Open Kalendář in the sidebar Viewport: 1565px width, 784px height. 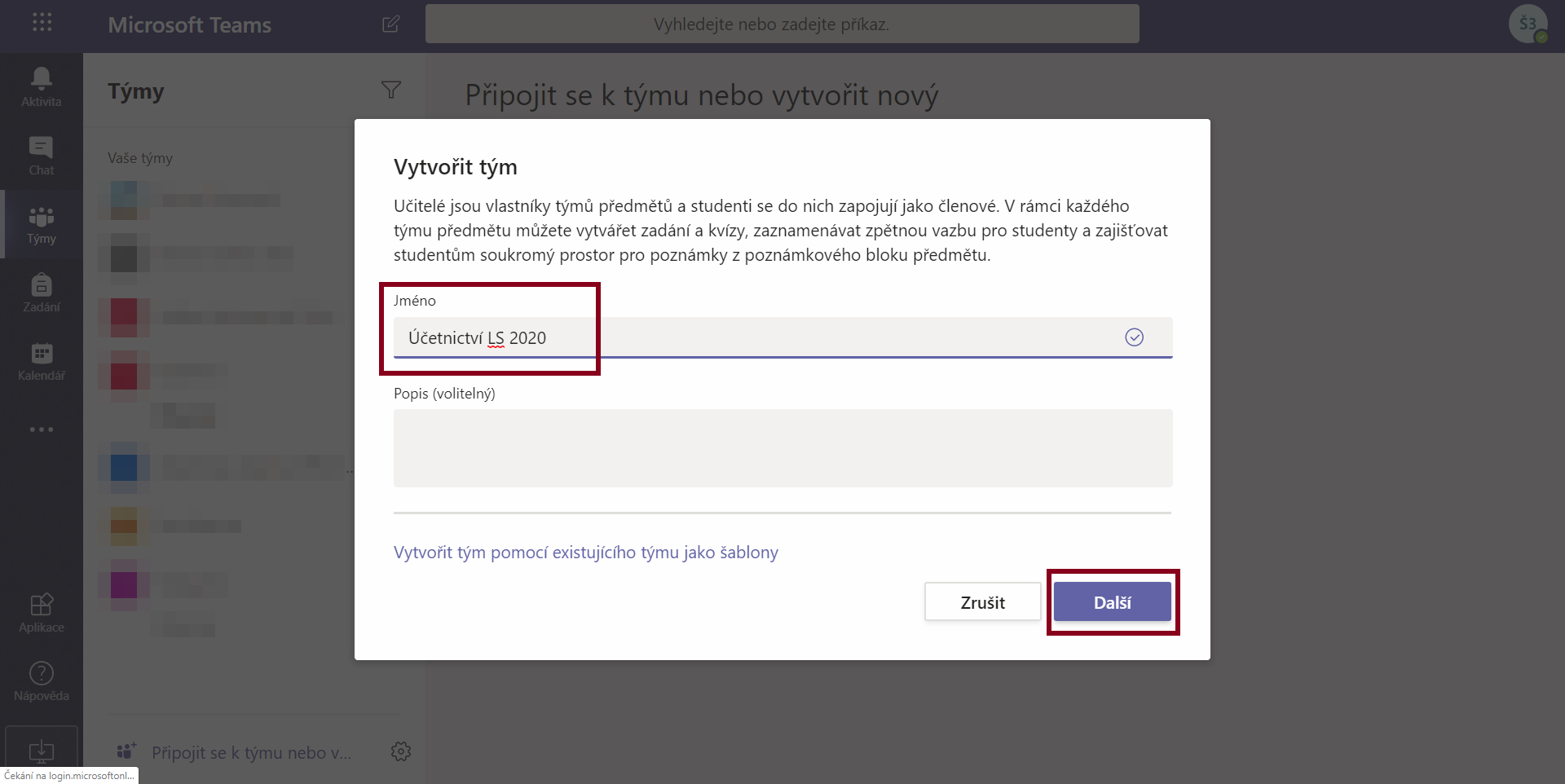42,361
